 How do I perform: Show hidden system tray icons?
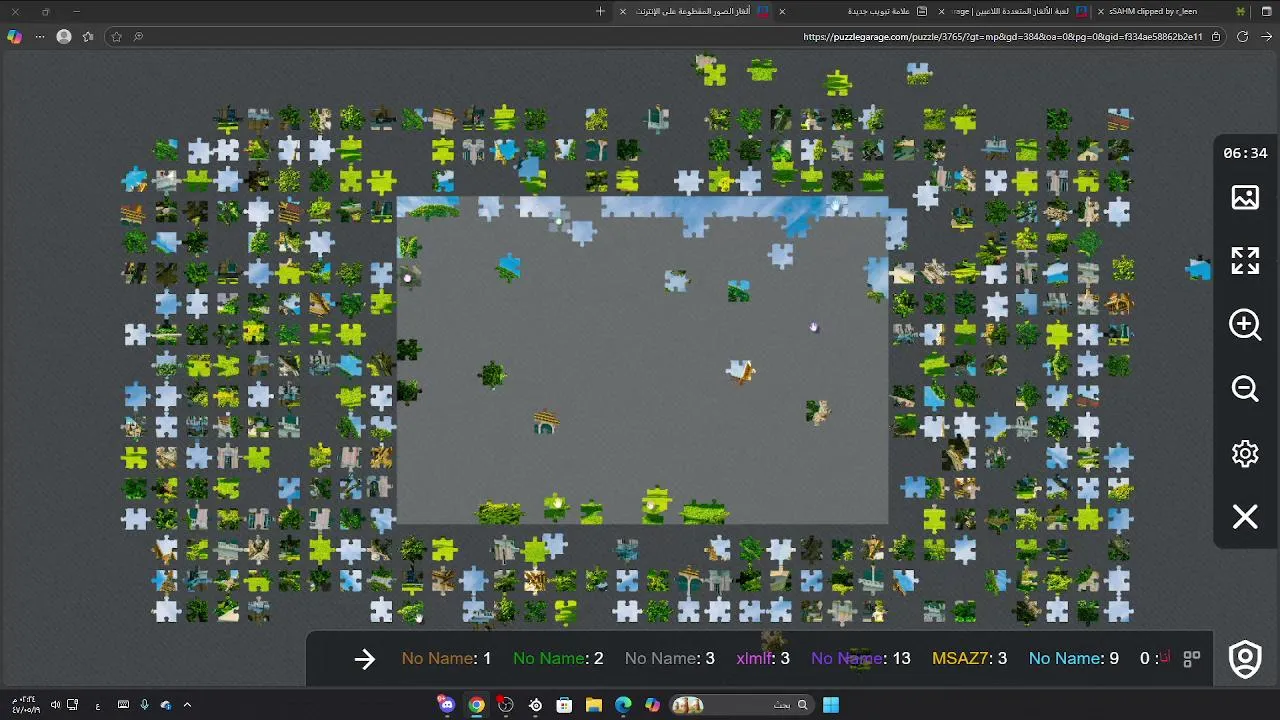tap(187, 705)
